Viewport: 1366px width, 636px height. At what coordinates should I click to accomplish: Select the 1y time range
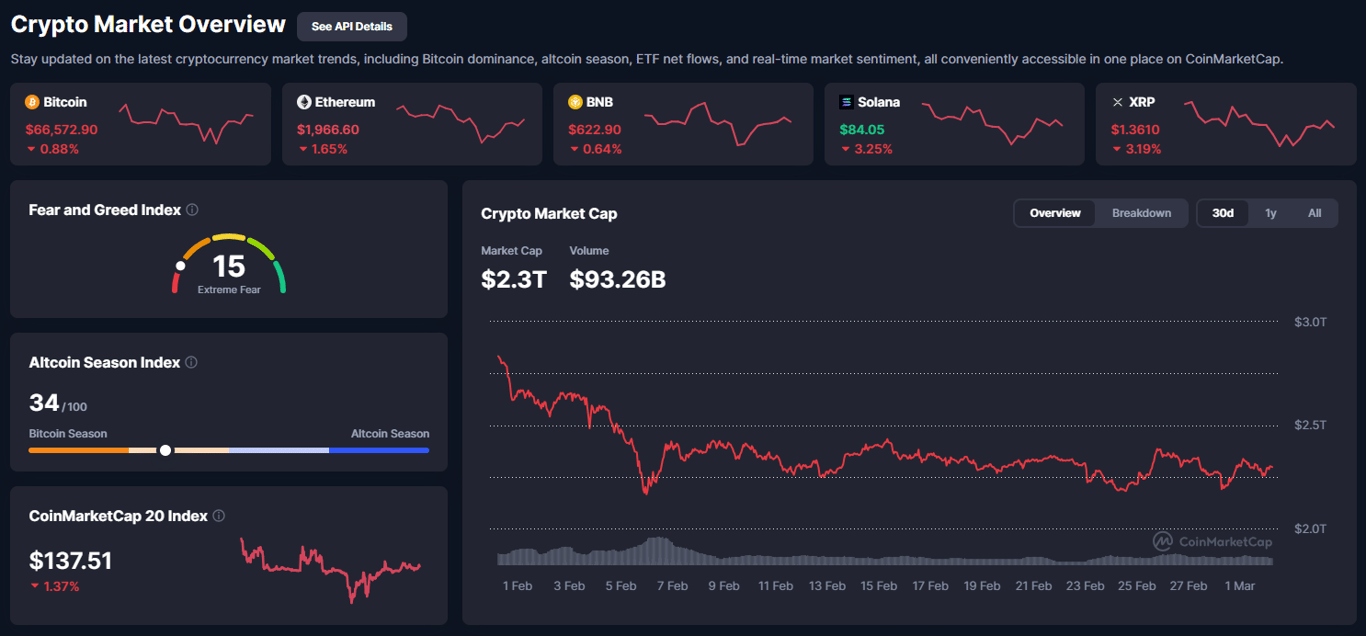point(1271,213)
